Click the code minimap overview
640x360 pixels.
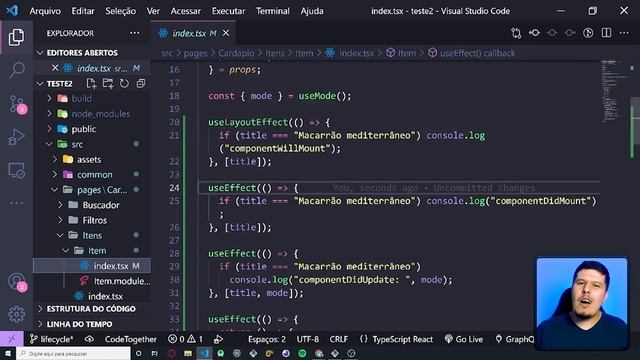pos(615,92)
